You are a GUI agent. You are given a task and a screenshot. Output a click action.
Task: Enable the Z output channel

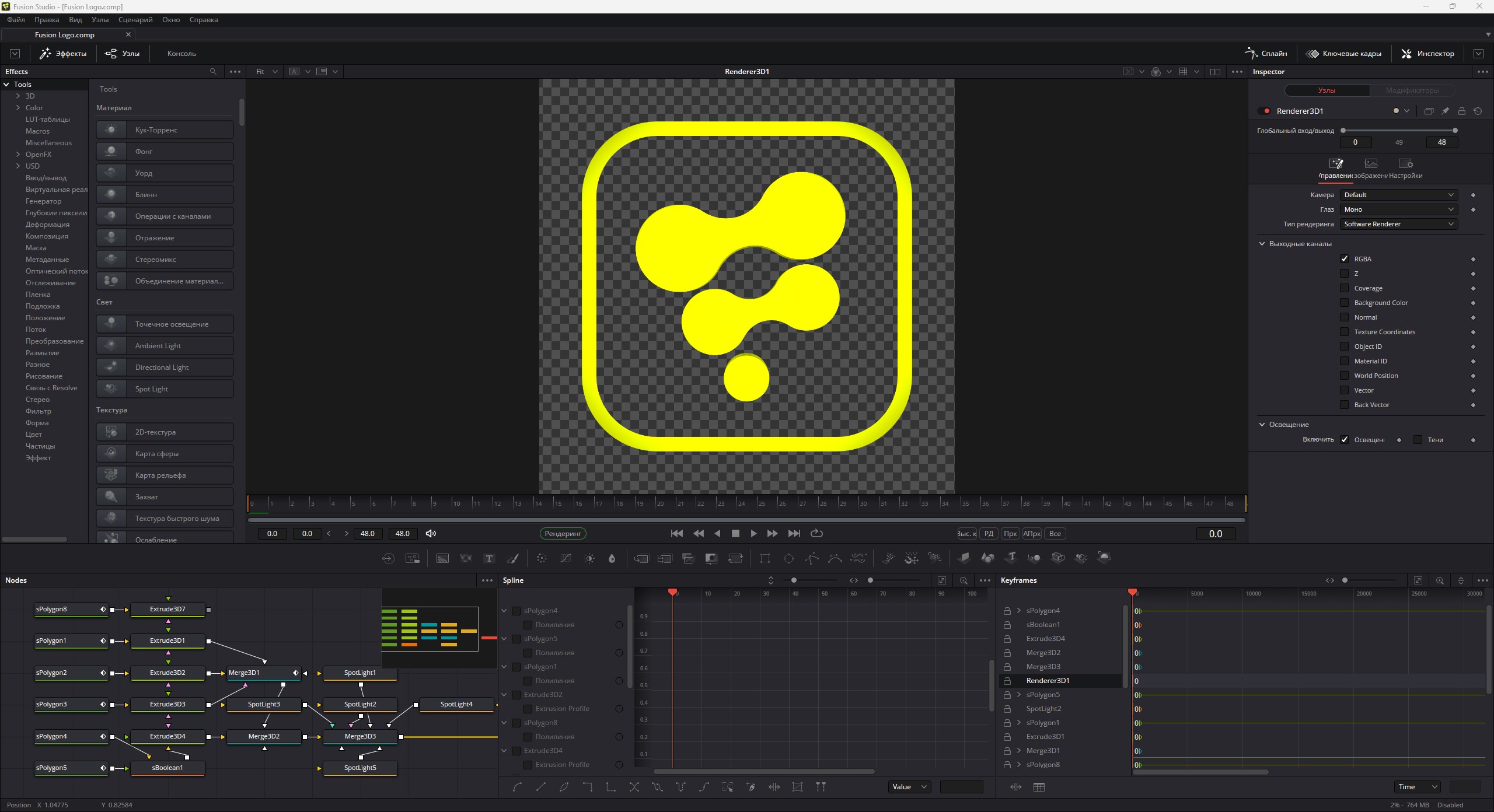coord(1345,273)
